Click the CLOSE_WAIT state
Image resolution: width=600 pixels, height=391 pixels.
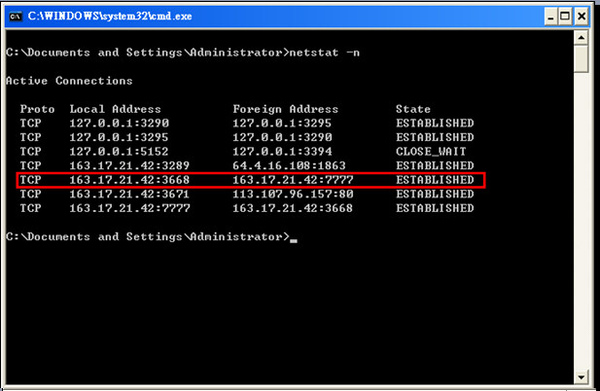point(431,152)
